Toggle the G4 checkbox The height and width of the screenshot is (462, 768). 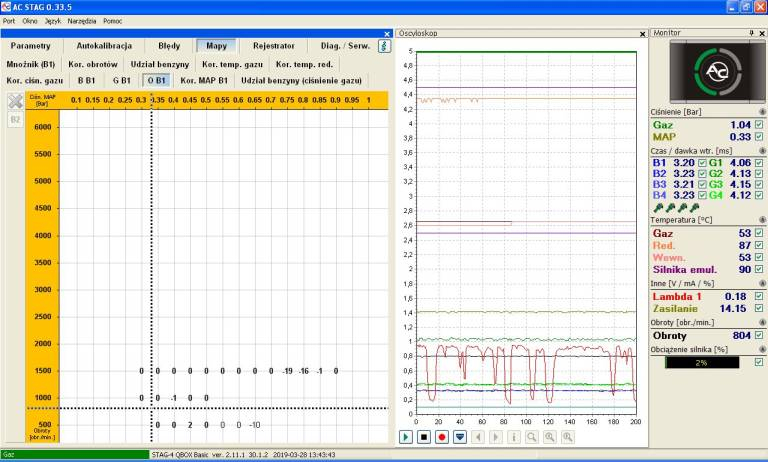pyautogui.click(x=759, y=195)
